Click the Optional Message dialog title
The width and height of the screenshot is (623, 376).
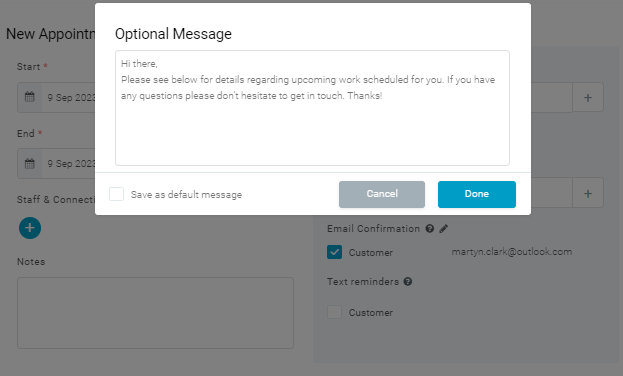pyautogui.click(x=173, y=34)
